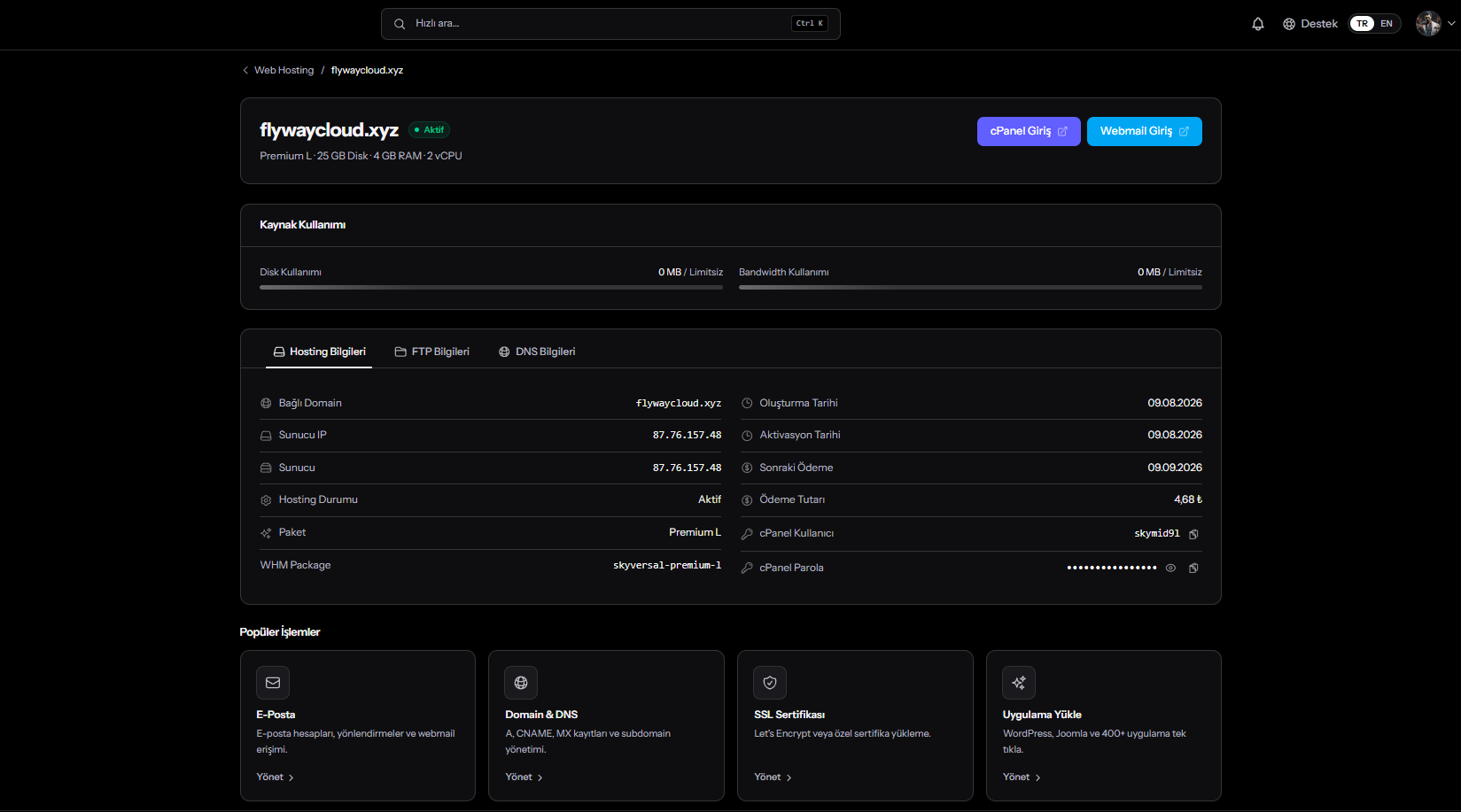Open Yönet link in E-Posta card
This screenshot has height=812, width=1461.
tap(275, 777)
